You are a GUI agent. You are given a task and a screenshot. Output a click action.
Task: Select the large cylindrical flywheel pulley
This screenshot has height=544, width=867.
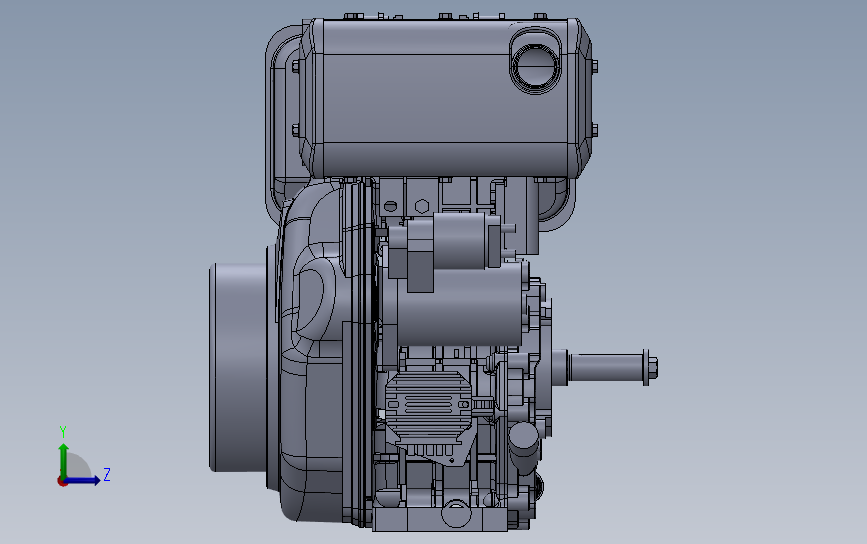238,368
